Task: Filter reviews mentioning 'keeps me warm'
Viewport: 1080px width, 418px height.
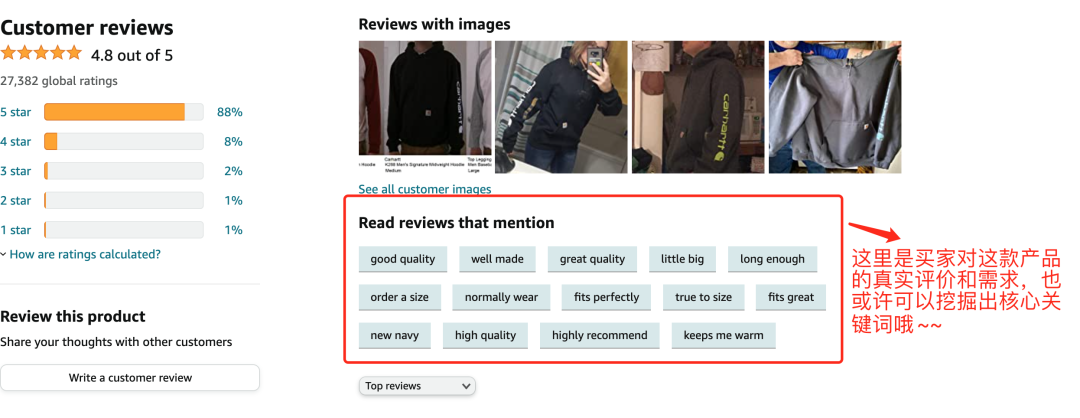Action: tap(723, 335)
